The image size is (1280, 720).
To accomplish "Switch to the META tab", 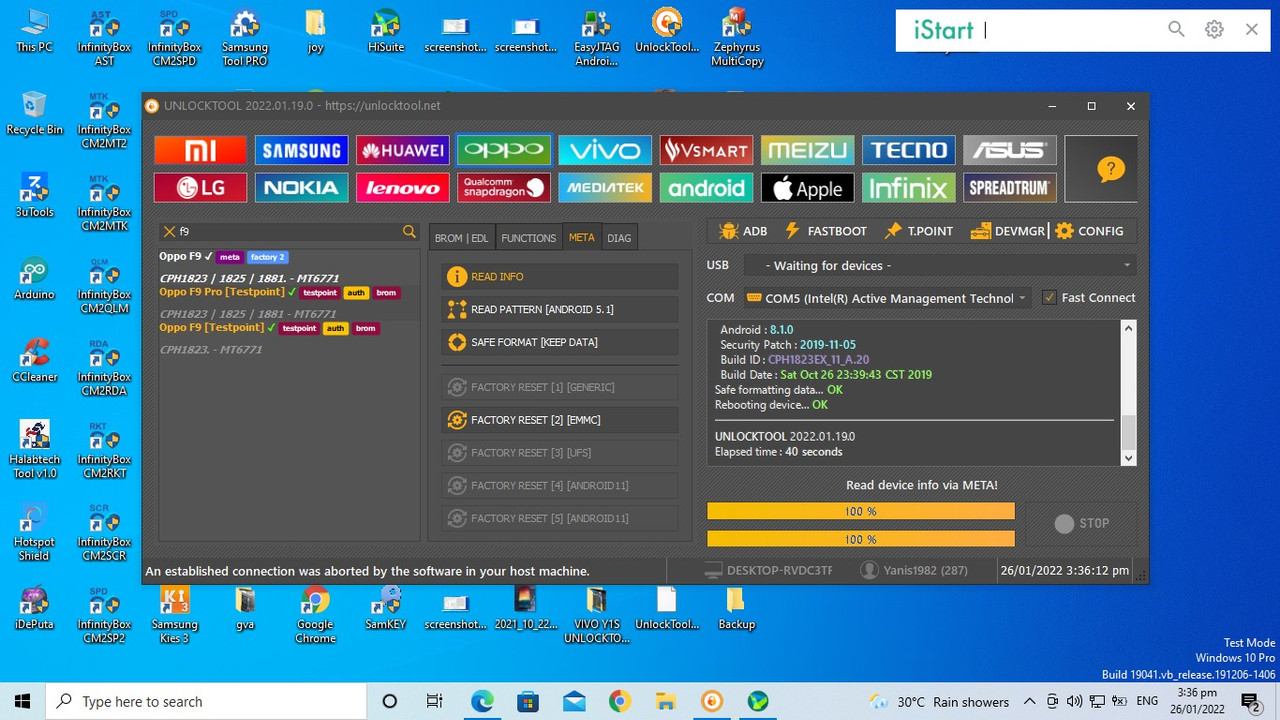I will click(x=581, y=237).
